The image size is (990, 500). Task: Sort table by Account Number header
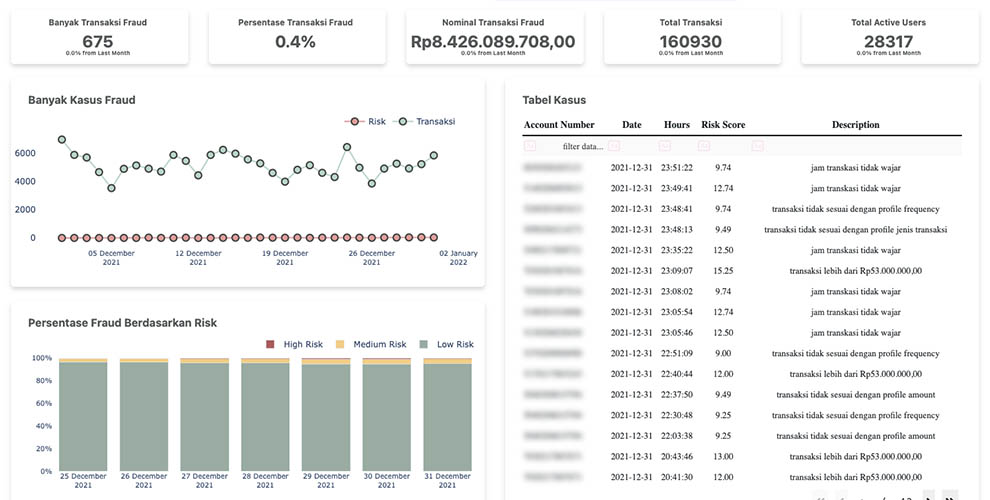tap(558, 125)
